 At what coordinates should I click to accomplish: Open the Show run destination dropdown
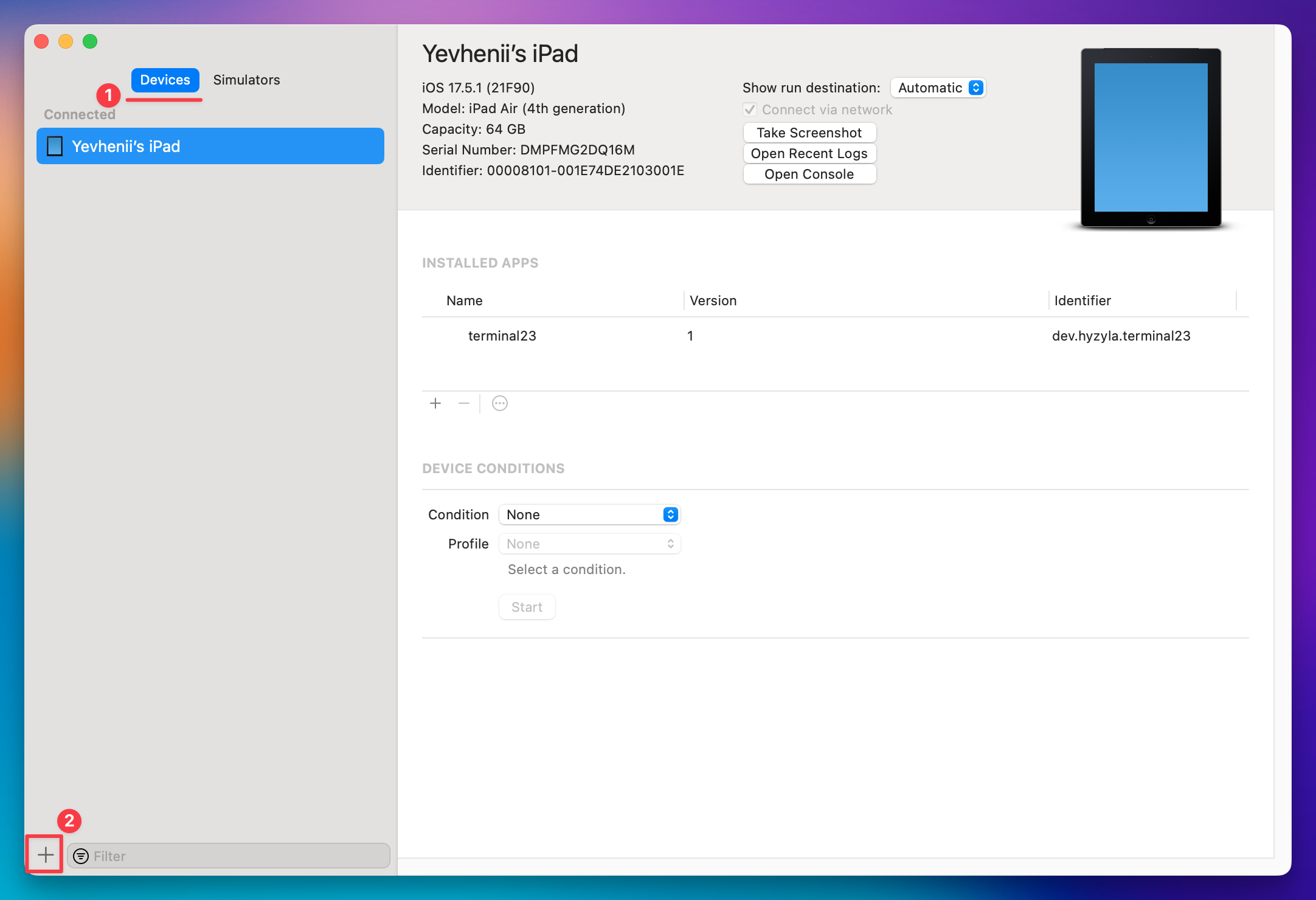pyautogui.click(x=938, y=88)
